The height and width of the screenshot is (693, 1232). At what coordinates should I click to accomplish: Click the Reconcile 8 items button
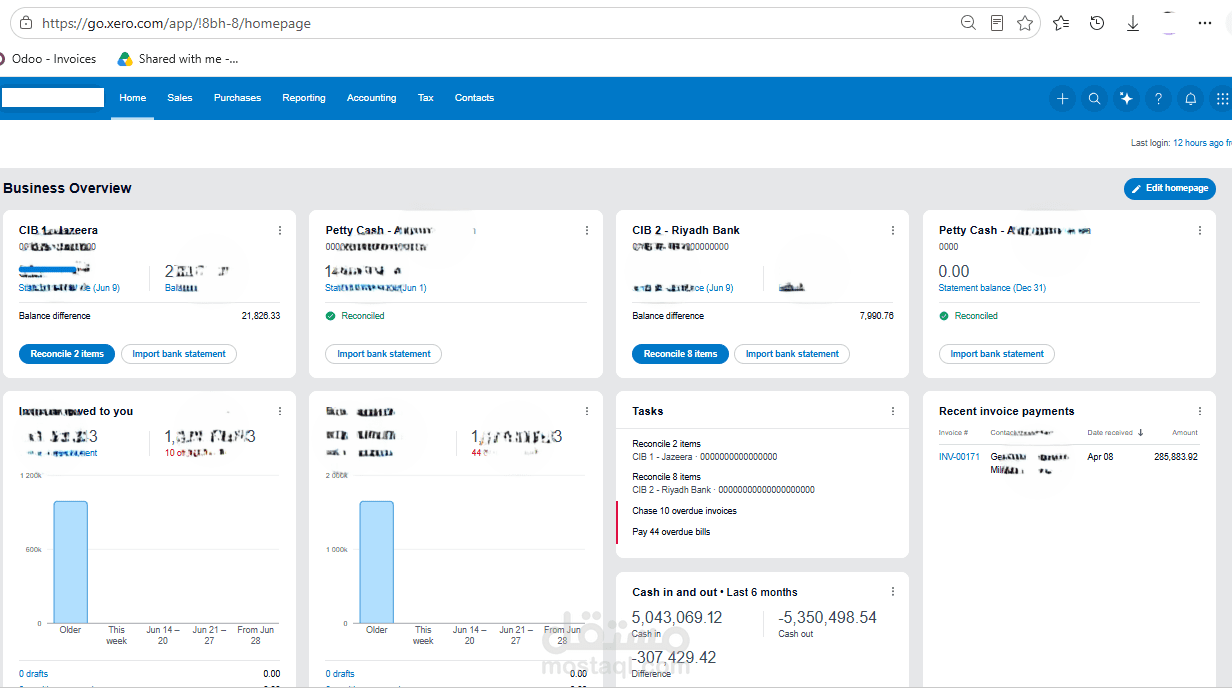pos(680,354)
